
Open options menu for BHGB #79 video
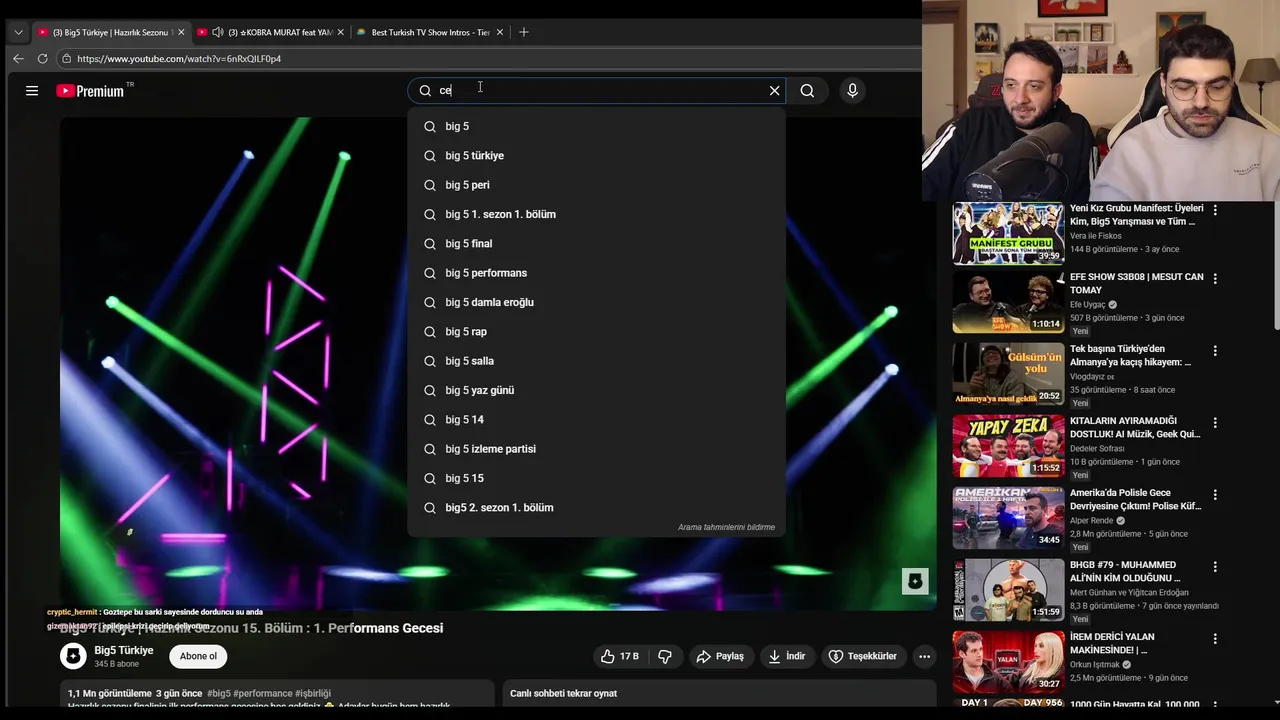click(x=1215, y=567)
